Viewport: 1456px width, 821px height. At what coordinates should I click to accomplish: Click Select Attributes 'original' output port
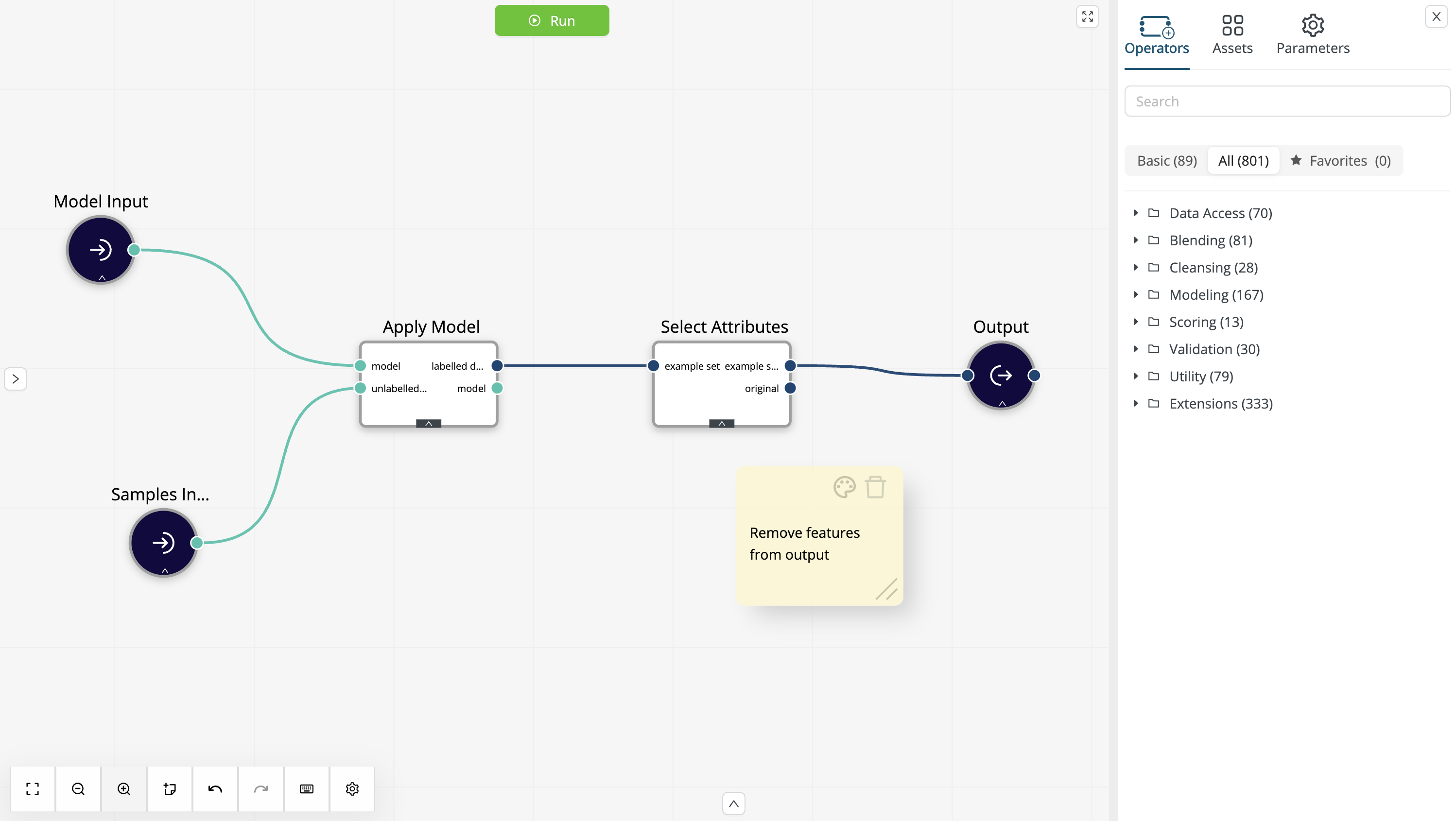(791, 388)
